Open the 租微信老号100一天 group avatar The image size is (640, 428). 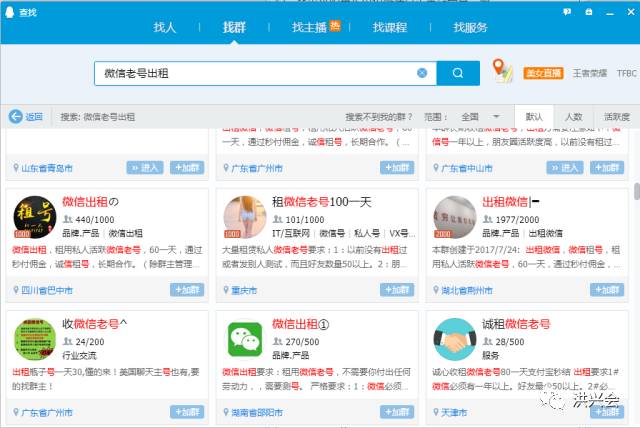245,217
